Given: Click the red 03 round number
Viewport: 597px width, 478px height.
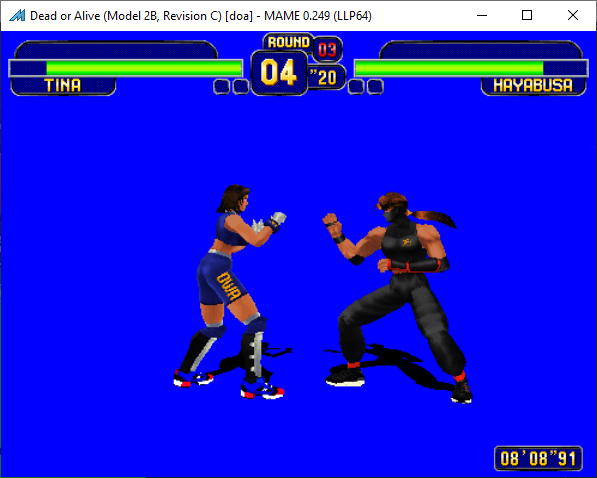Looking at the screenshot, I should tap(327, 49).
